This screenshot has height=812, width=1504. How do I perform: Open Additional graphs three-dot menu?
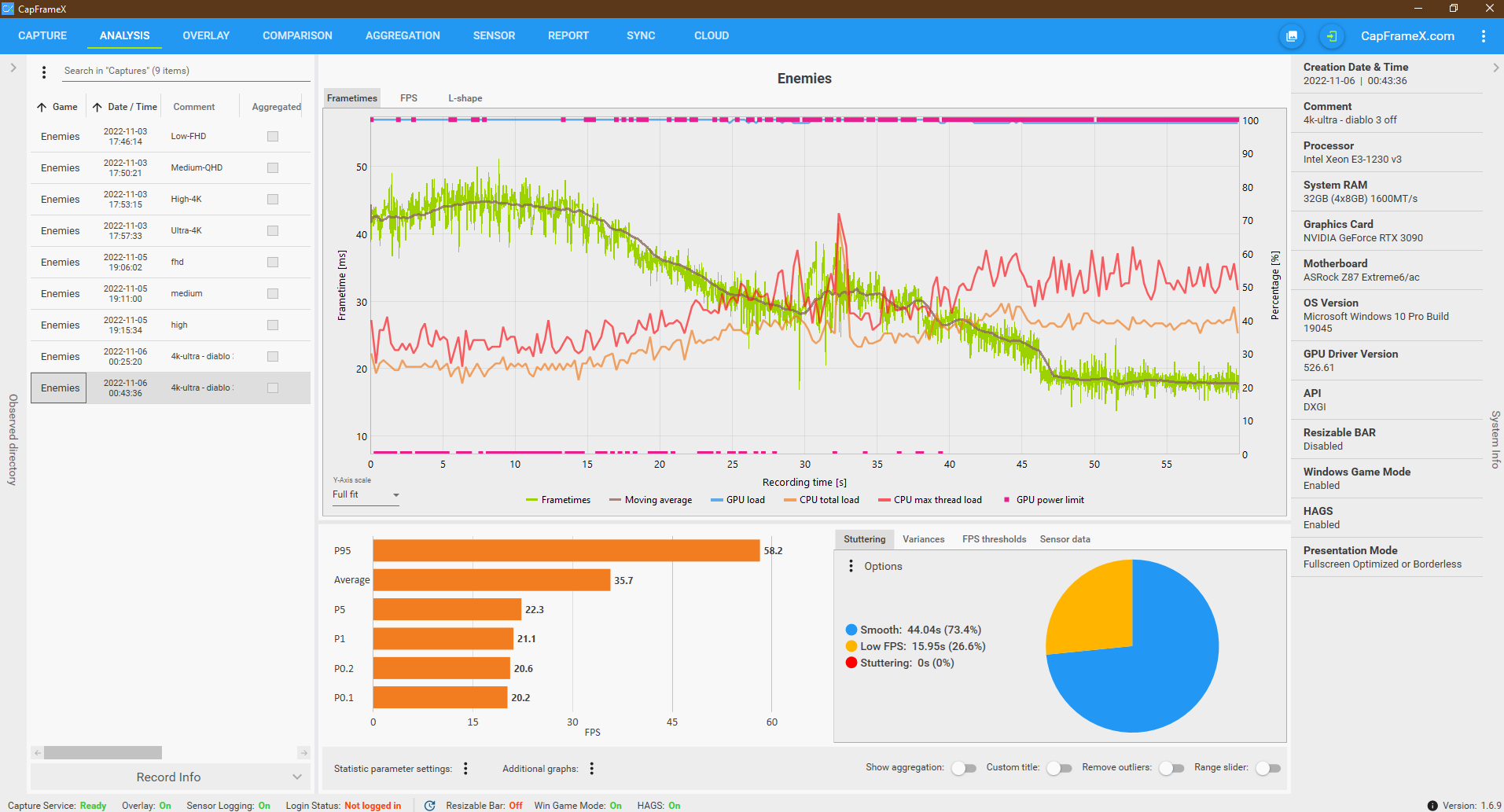click(591, 768)
